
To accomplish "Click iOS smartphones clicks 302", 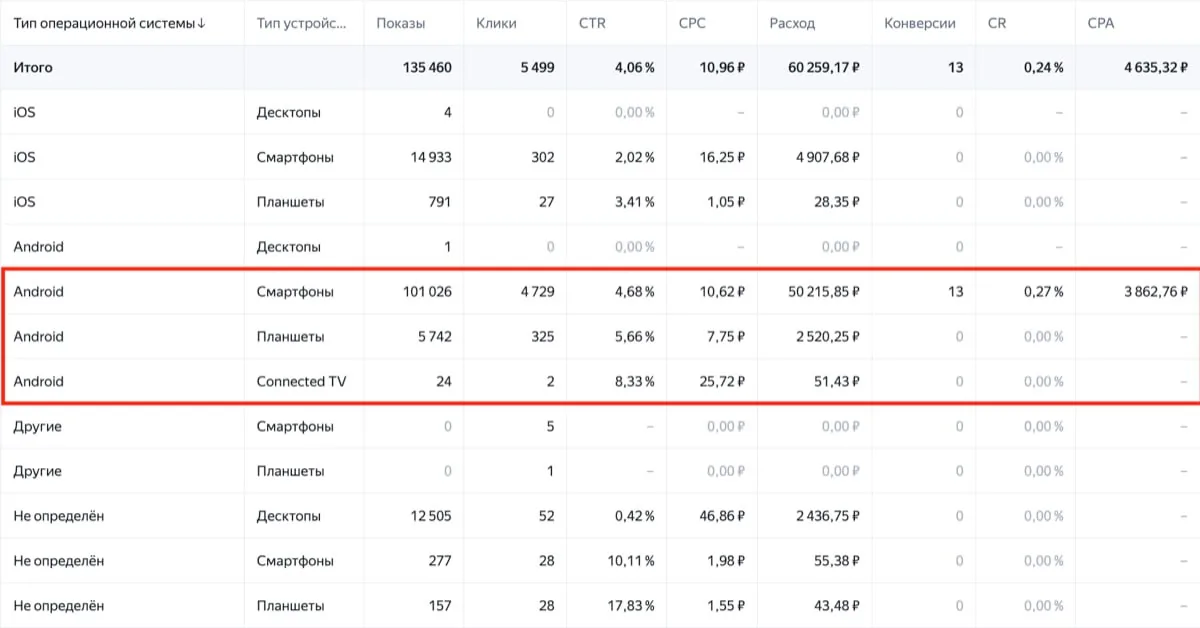I will point(541,158).
